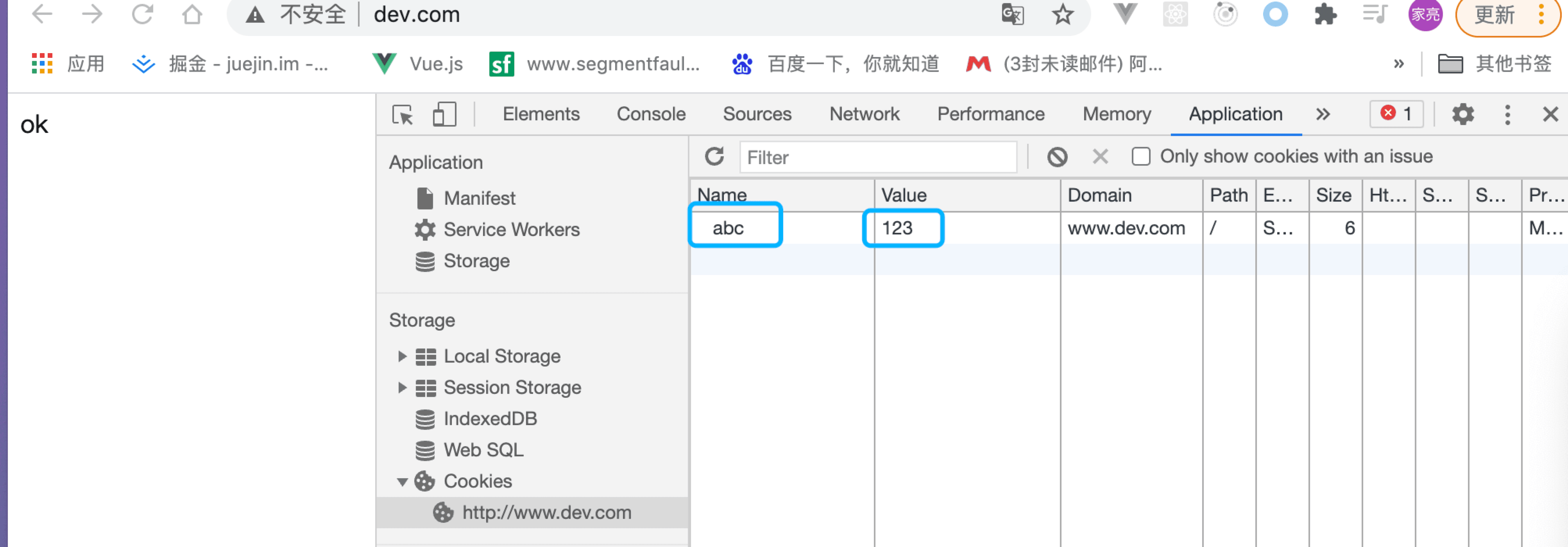Click the inspect element picker icon
The width and height of the screenshot is (1568, 547).
coord(402,114)
